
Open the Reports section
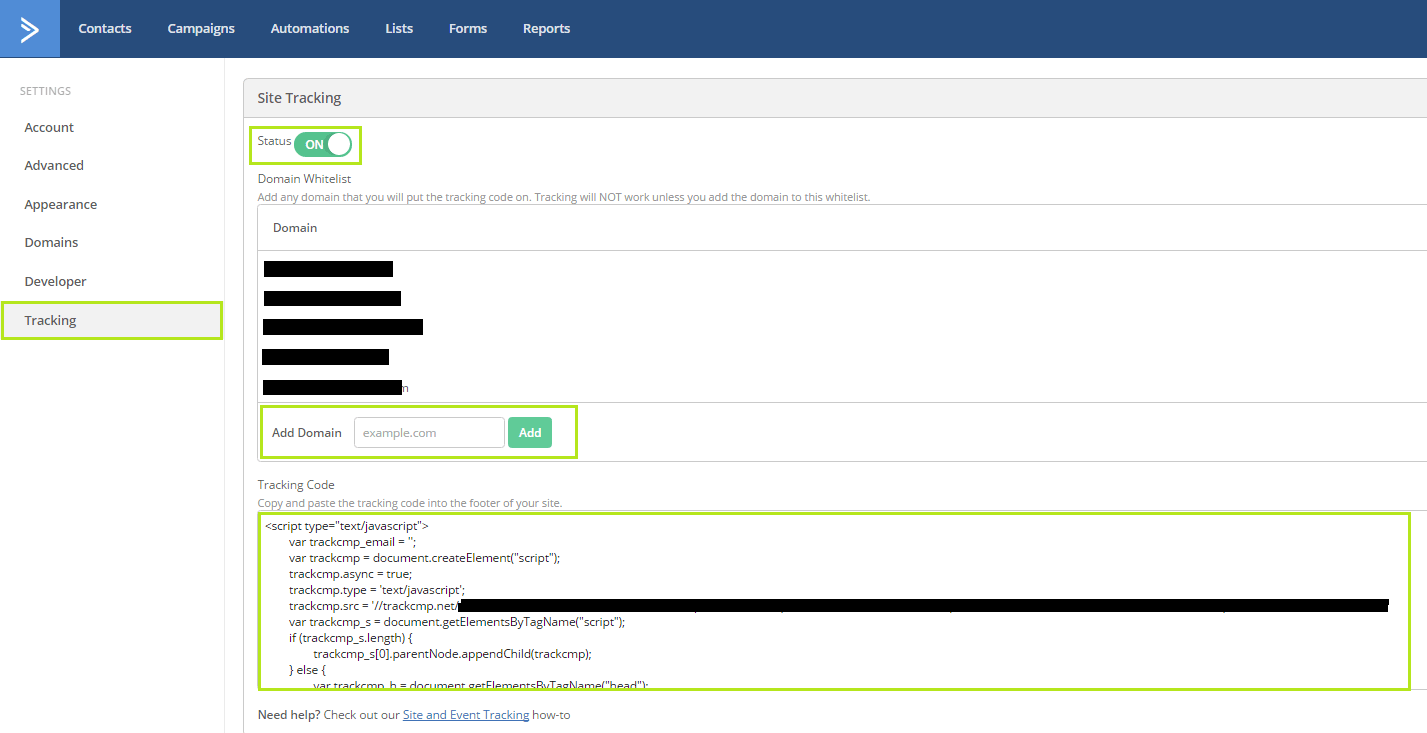point(546,29)
